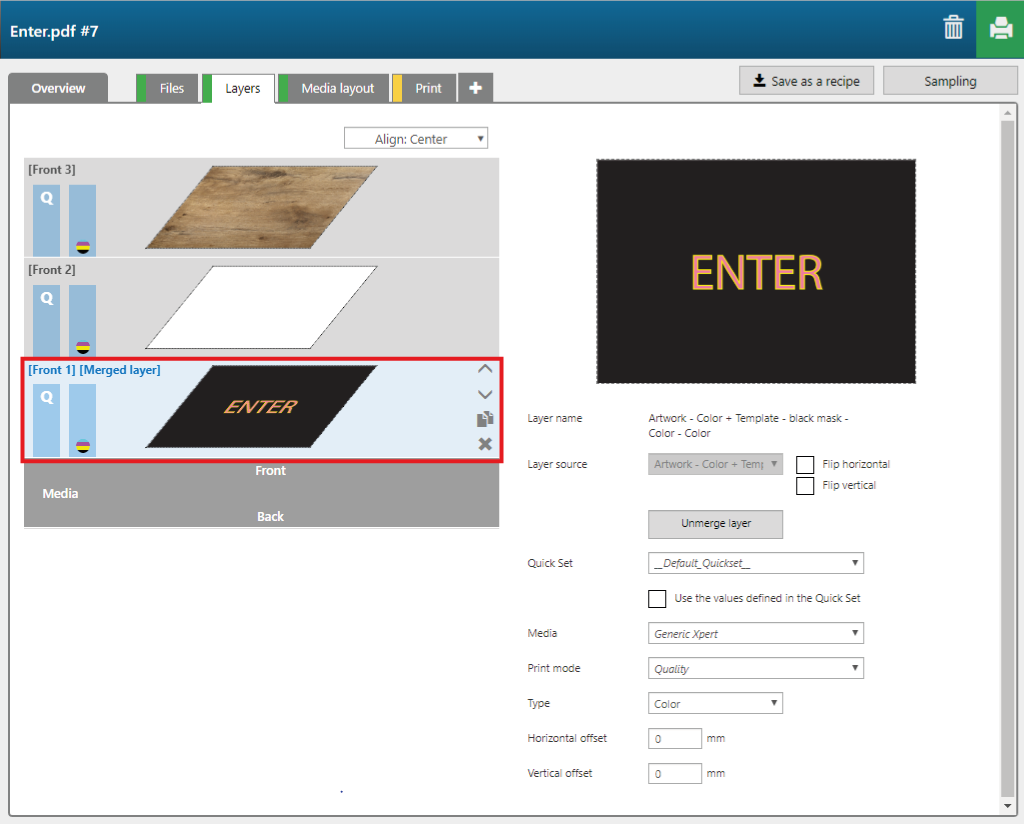The width and height of the screenshot is (1024, 824).
Task: Switch to the Media layout tab
Action: point(337,88)
